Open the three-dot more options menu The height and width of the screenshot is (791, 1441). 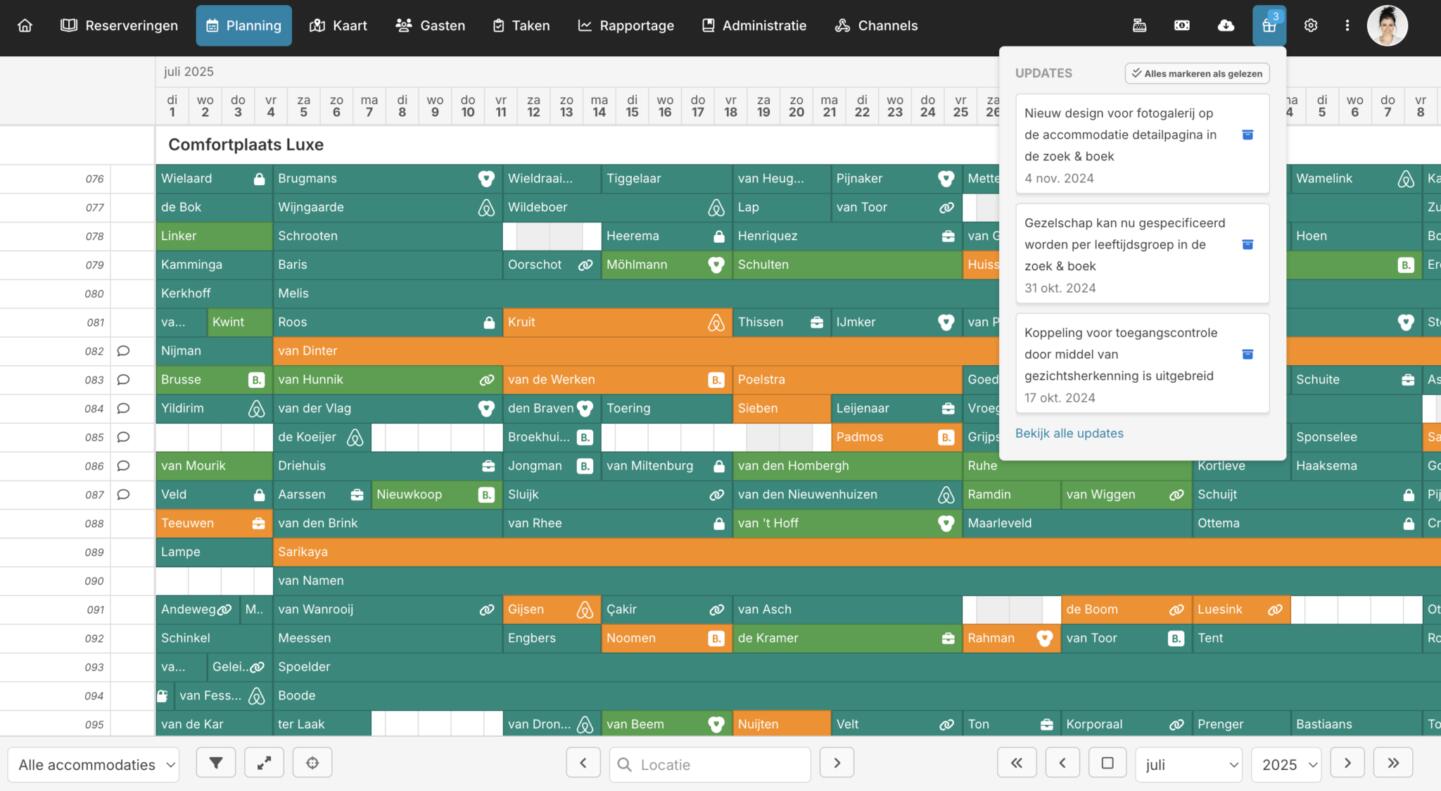(x=1347, y=26)
